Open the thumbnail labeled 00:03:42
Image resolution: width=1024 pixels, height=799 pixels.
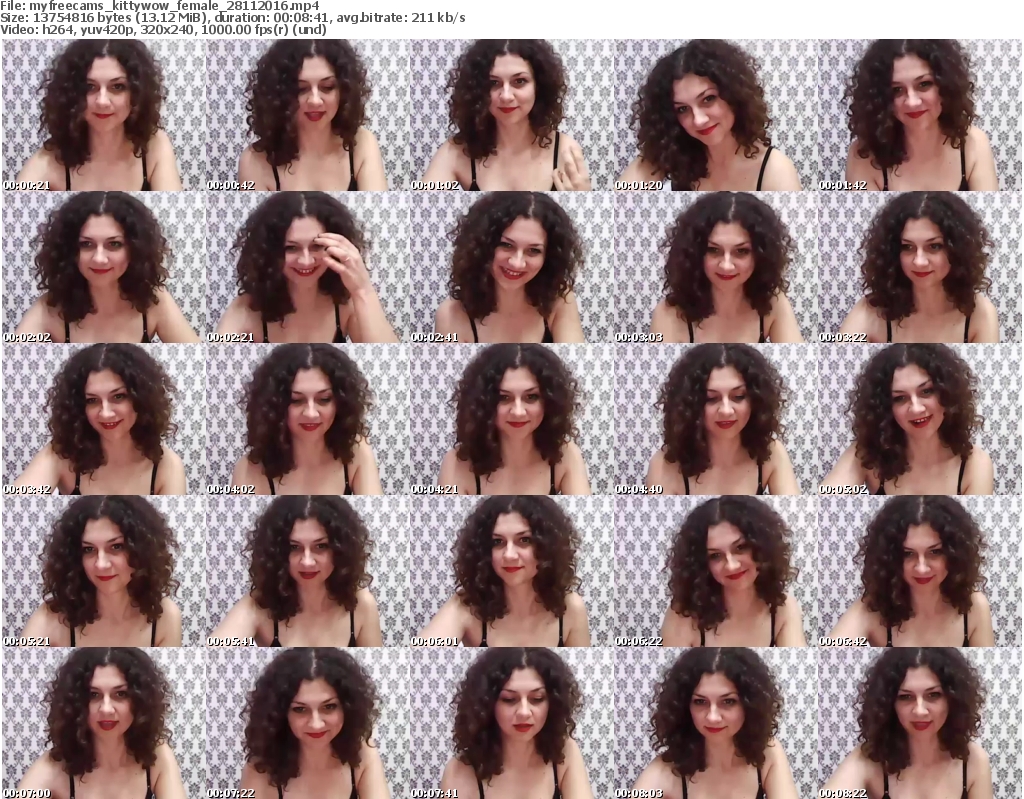102,419
